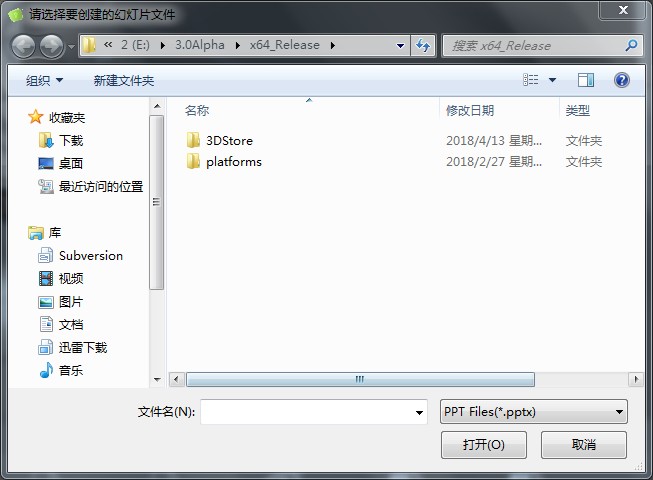Click the search magnifier icon
Viewport: 653px width, 480px height.
[x=631, y=45]
